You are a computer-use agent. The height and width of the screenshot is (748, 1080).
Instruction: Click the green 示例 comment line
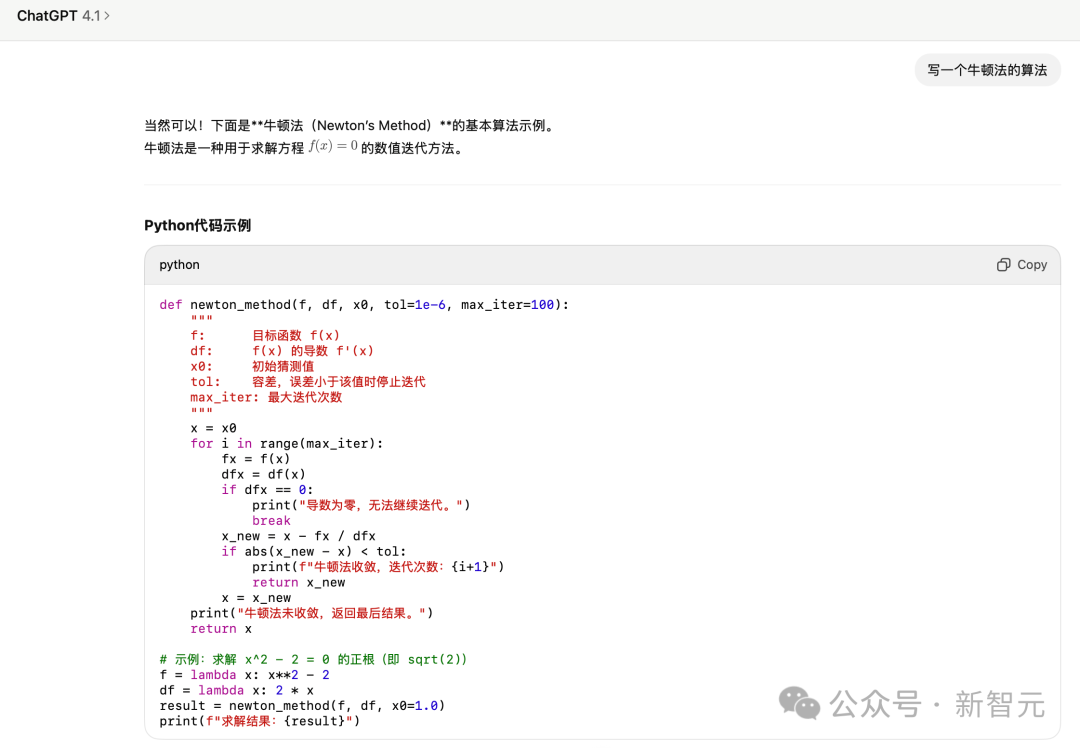[313, 659]
